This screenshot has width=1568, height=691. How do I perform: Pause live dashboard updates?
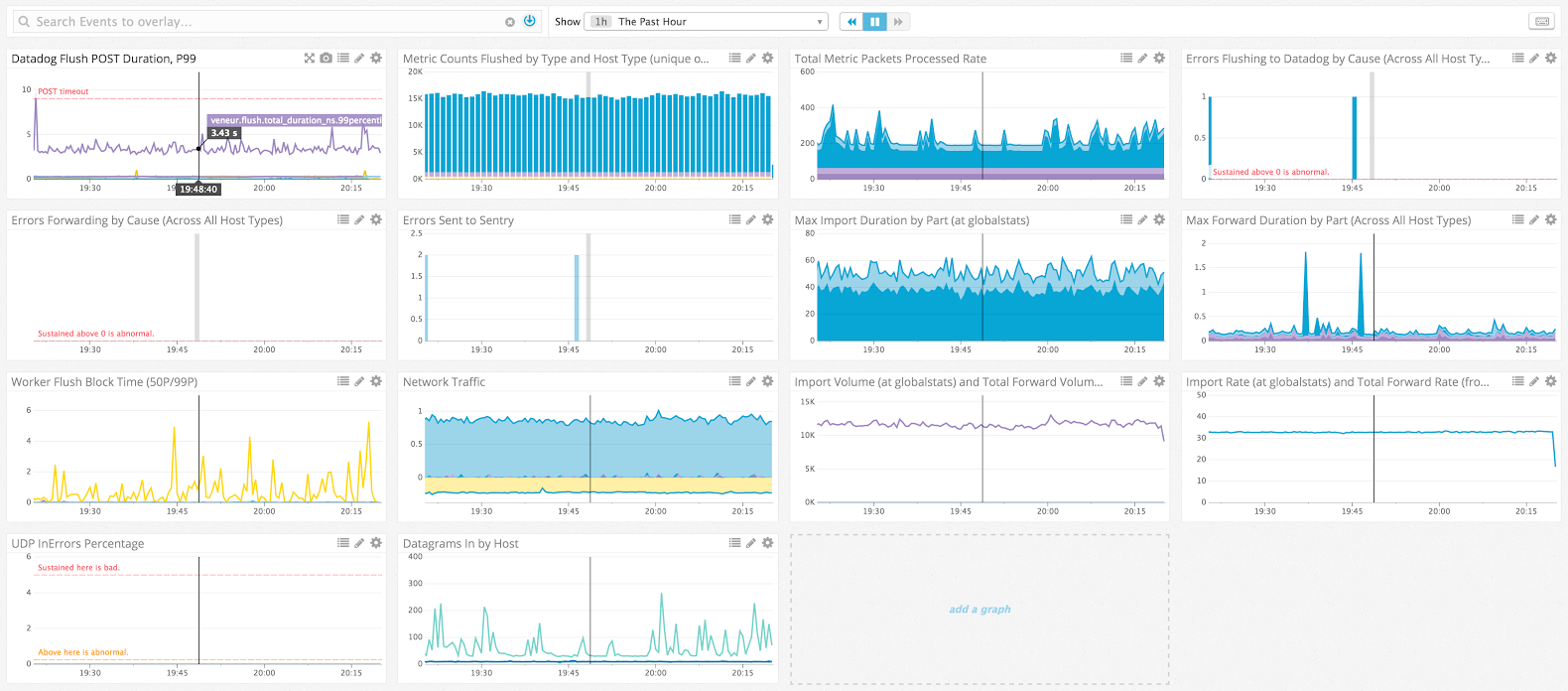click(x=874, y=22)
